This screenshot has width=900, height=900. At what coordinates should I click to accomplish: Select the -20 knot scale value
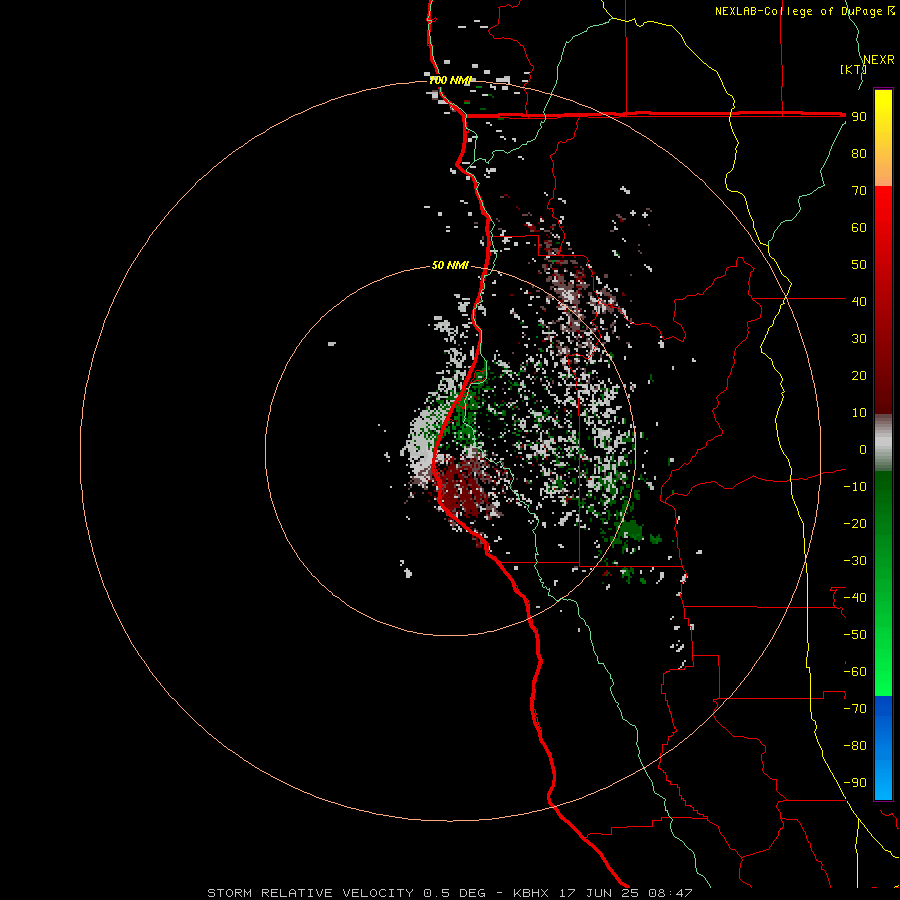tap(855, 523)
